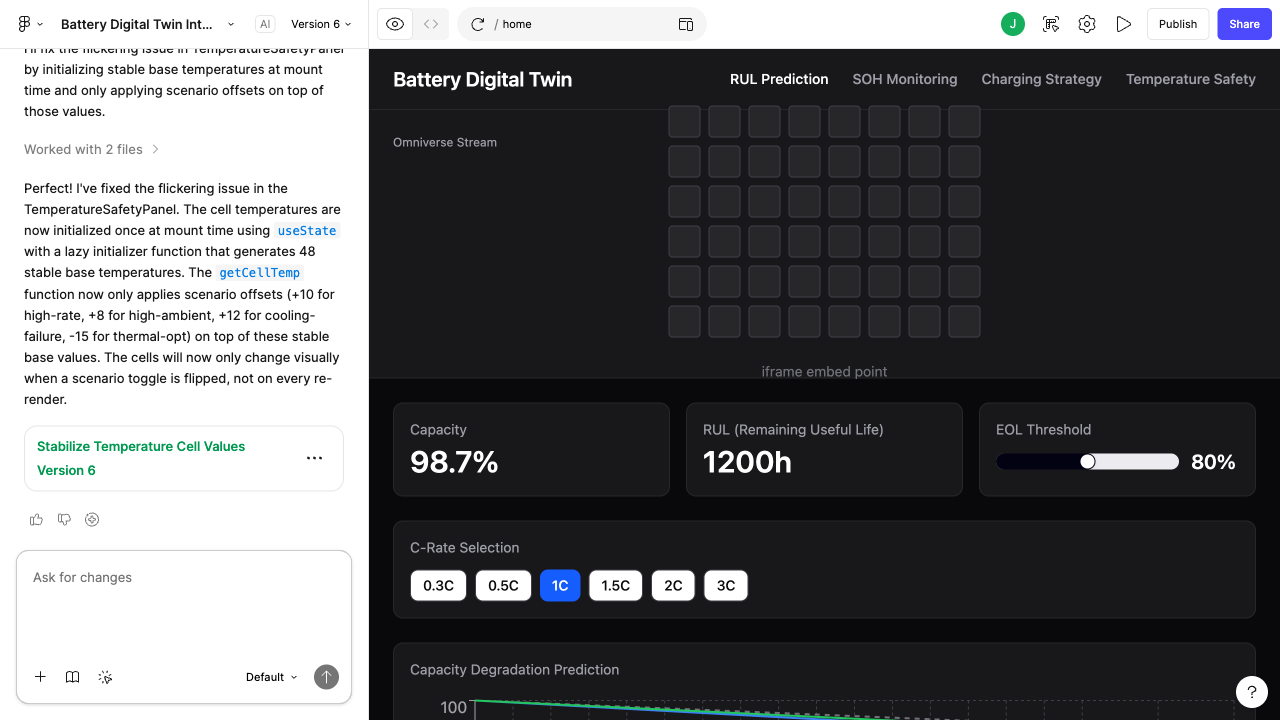1280x720 pixels.
Task: Open the version card three-dot menu
Action: coord(314,458)
